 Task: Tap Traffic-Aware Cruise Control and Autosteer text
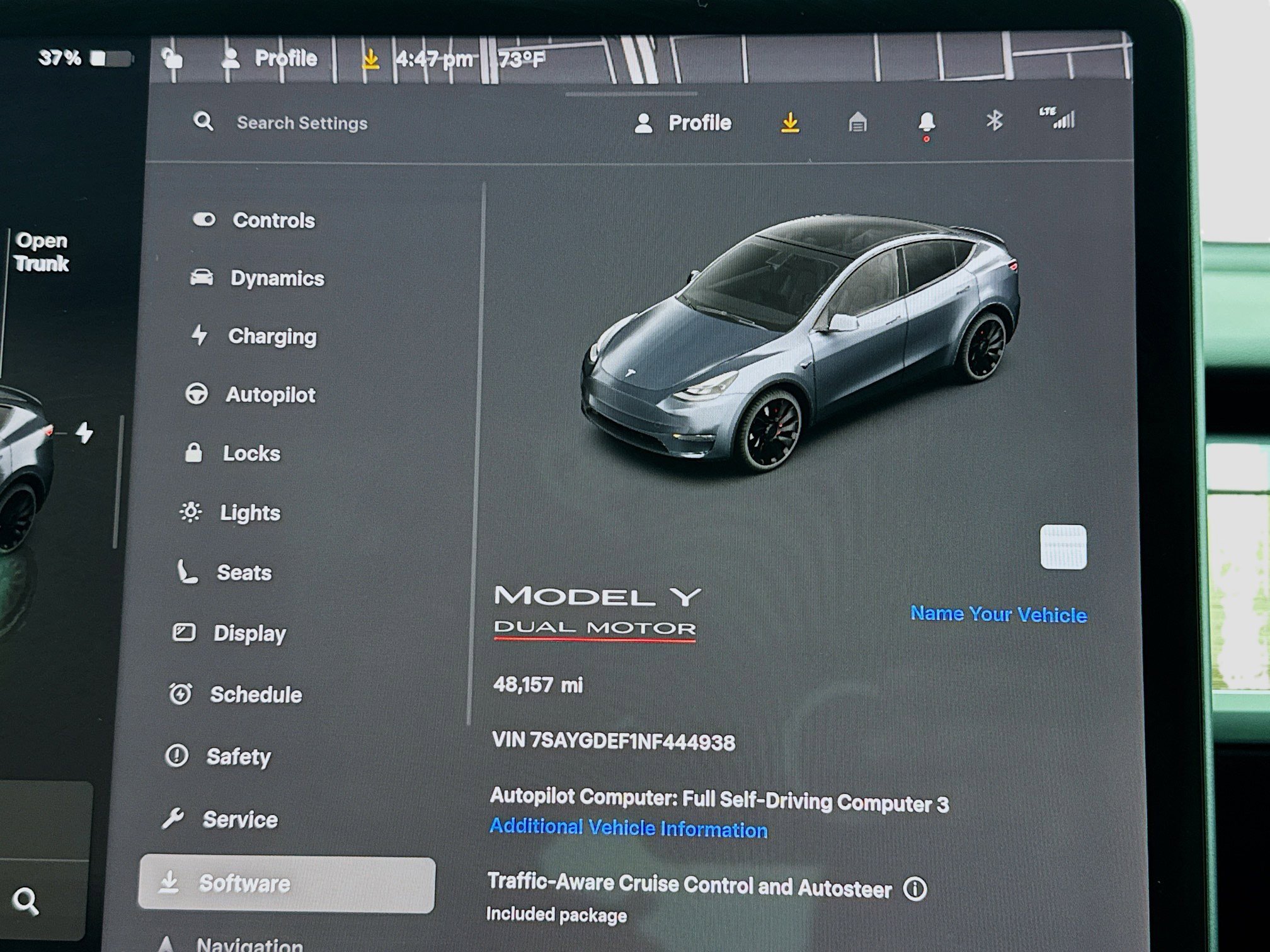click(x=690, y=885)
